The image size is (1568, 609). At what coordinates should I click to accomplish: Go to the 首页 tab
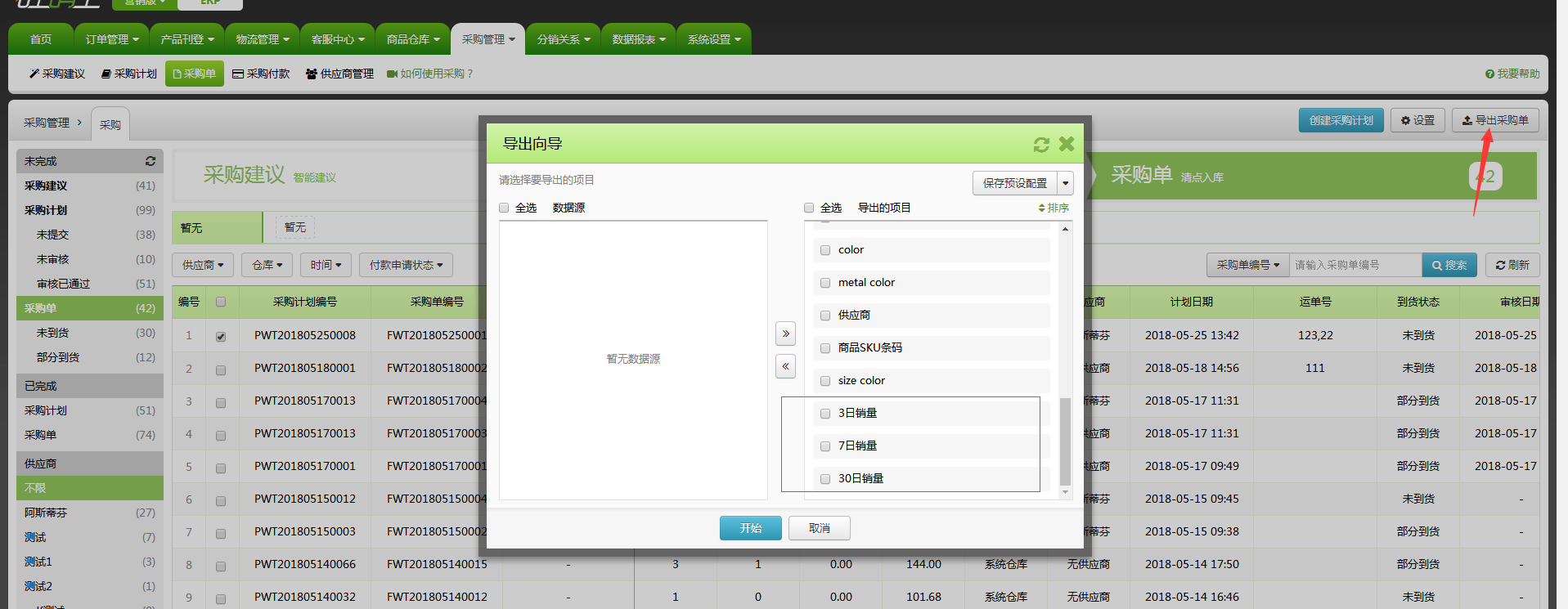pyautogui.click(x=41, y=39)
